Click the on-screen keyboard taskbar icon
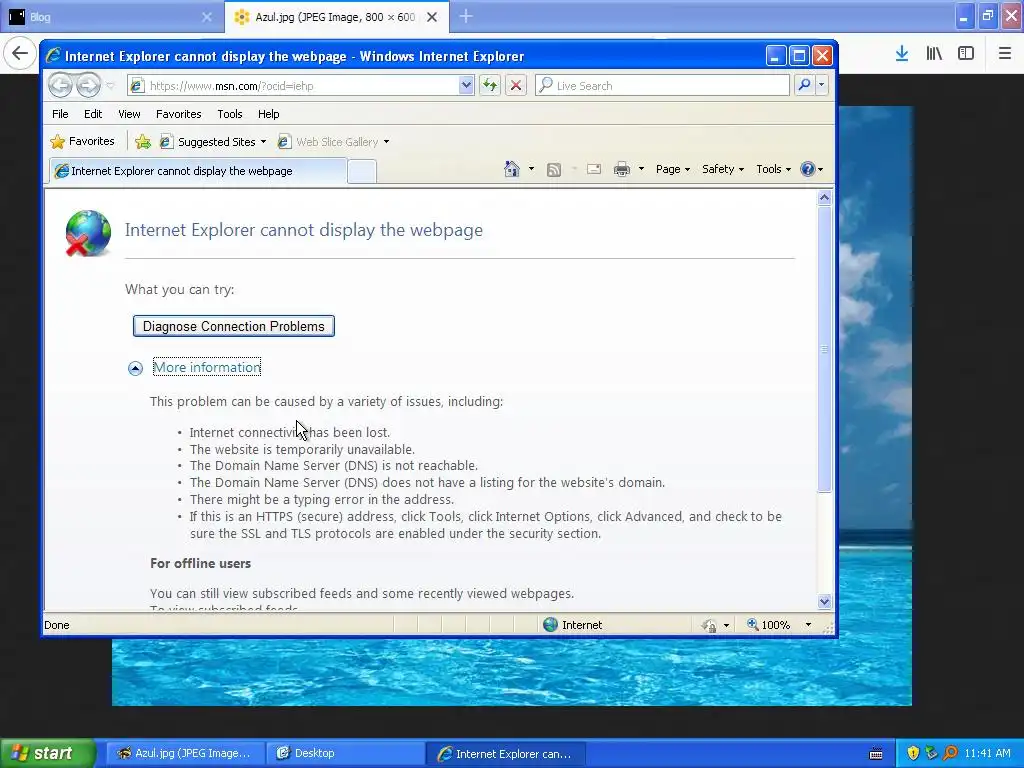The width and height of the screenshot is (1024, 768). 876,754
